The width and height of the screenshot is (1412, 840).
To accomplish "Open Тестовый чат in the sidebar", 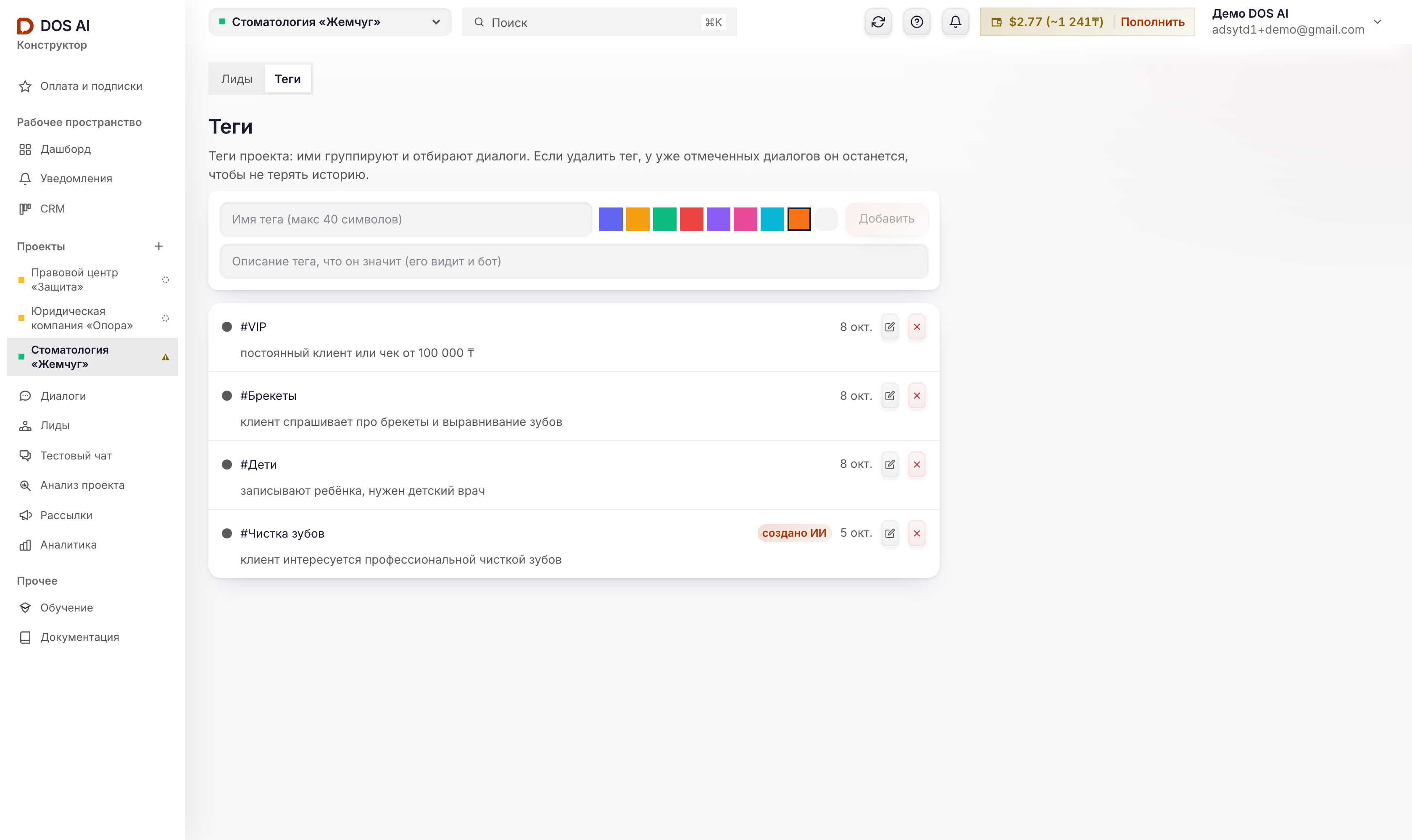I will [x=92, y=456].
